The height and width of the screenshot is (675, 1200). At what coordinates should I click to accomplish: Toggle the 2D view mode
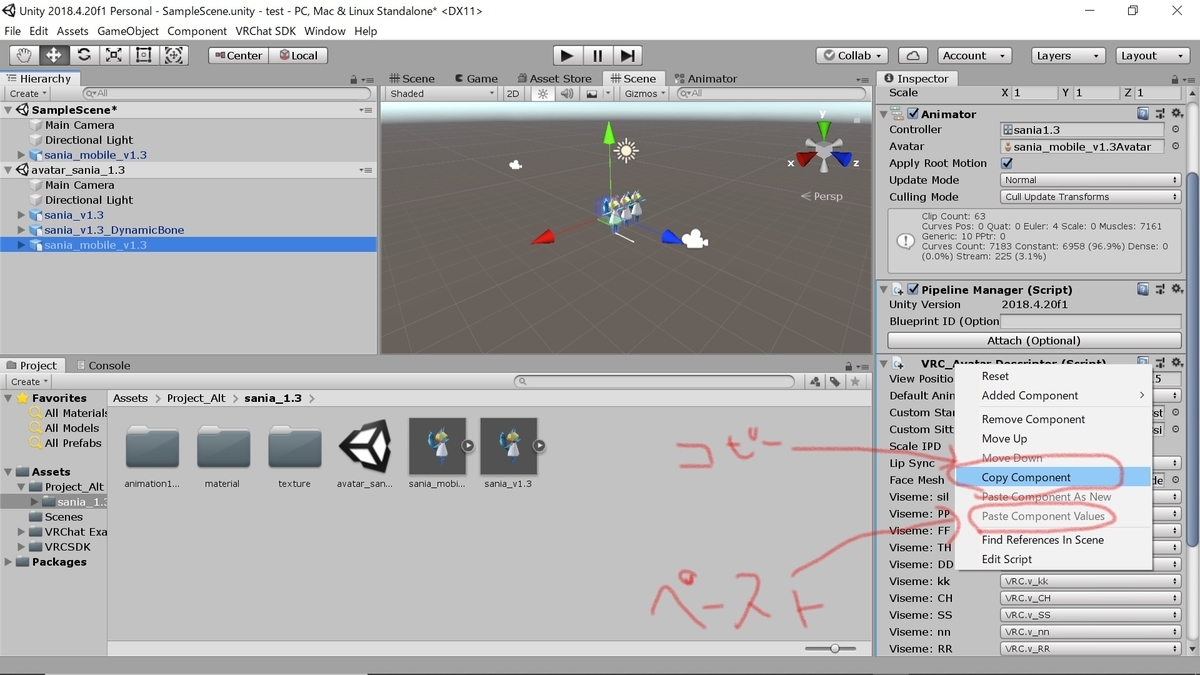(513, 93)
